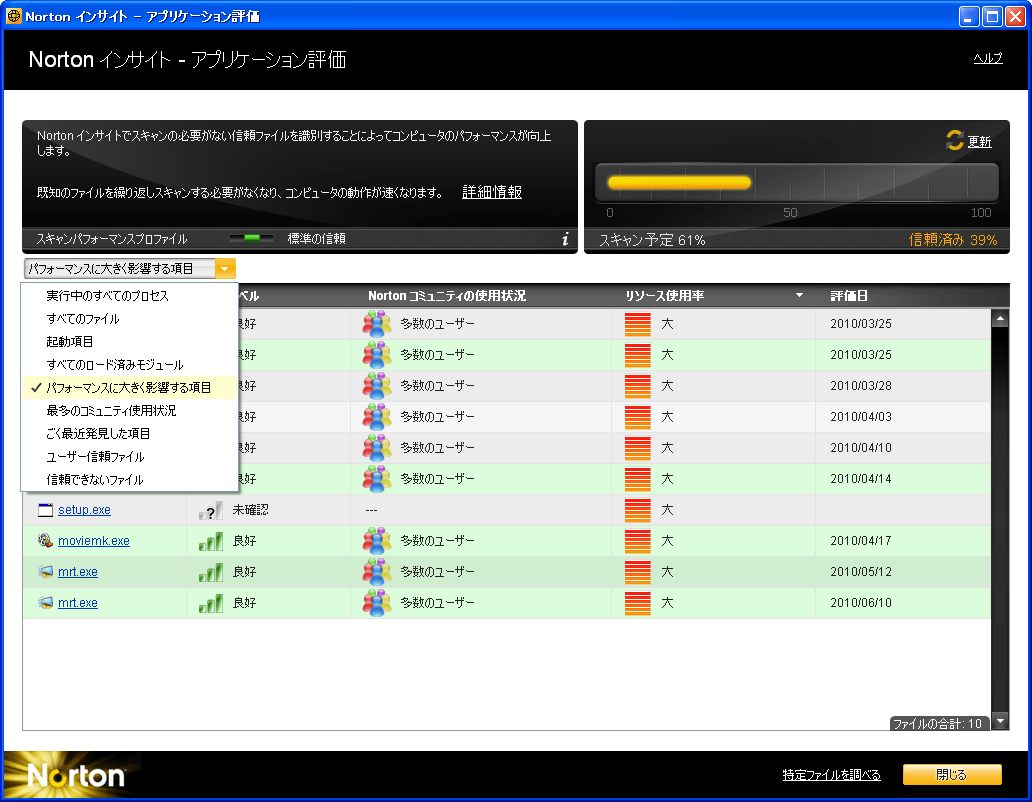Click the scan performance profile green indicator
Screen dimensions: 1032x802
click(251, 238)
